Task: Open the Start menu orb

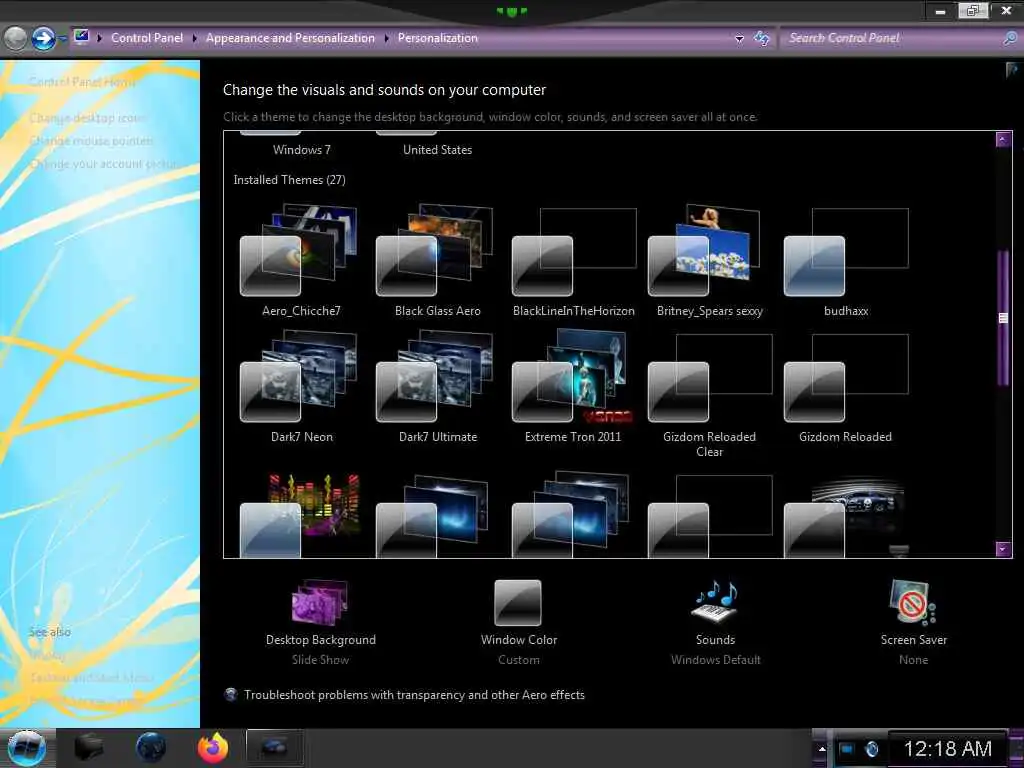Action: [26, 748]
